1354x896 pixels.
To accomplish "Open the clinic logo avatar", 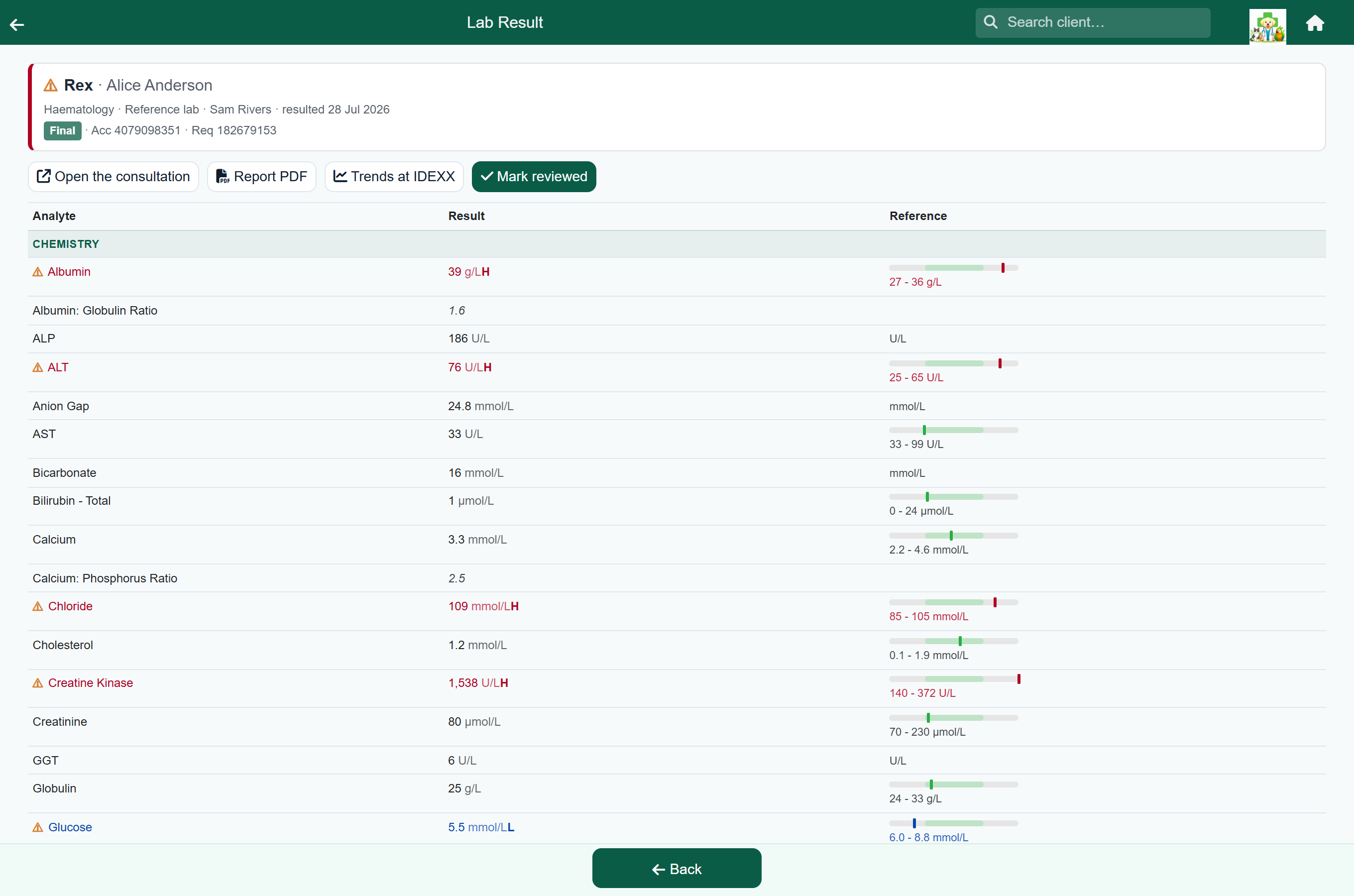I will click(x=1267, y=26).
